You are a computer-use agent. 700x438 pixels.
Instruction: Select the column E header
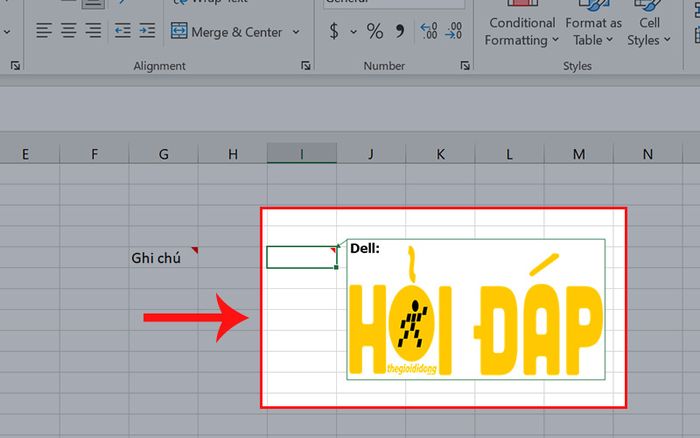pyautogui.click(x=25, y=154)
